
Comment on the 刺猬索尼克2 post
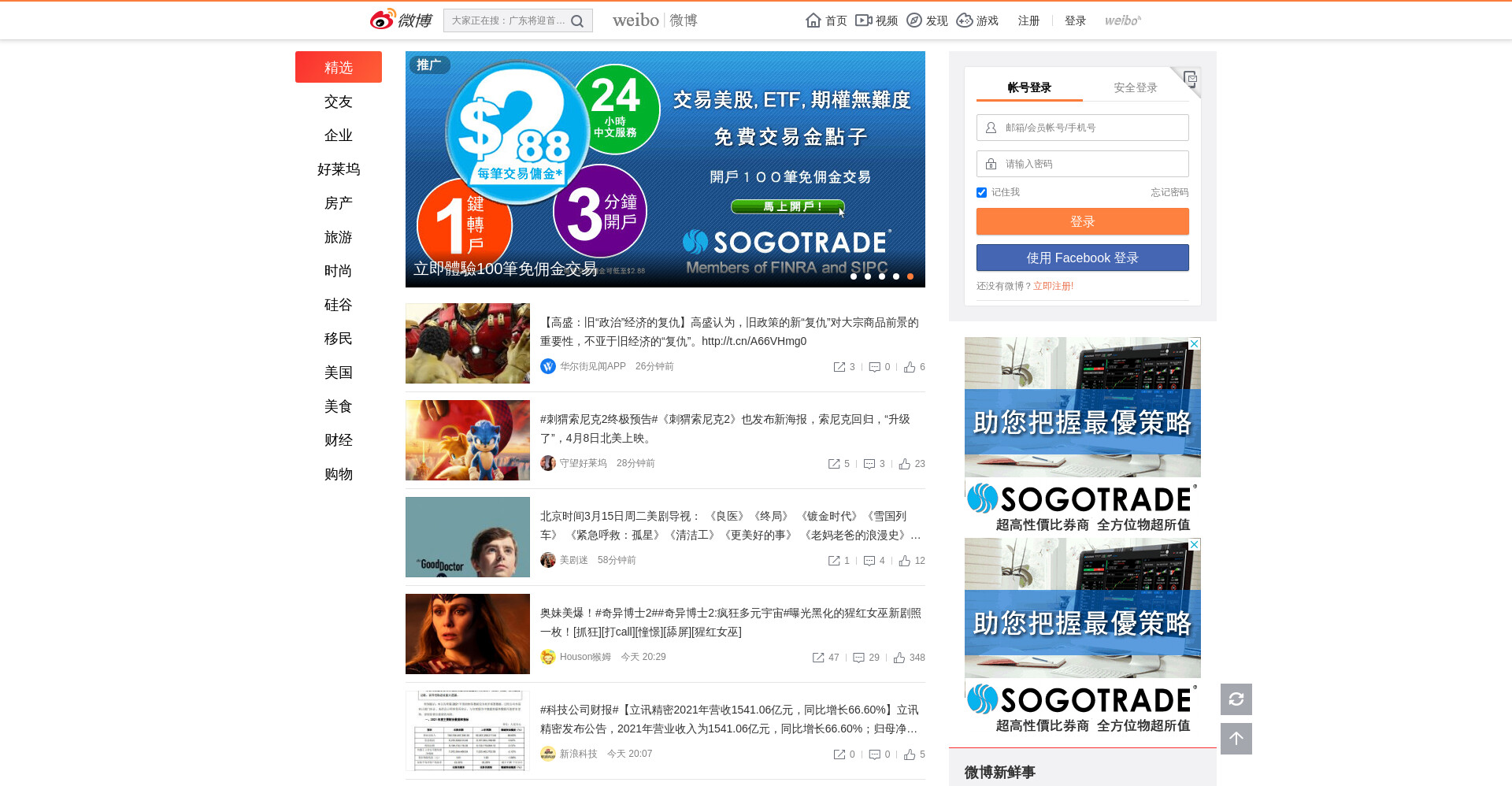pyautogui.click(x=869, y=464)
